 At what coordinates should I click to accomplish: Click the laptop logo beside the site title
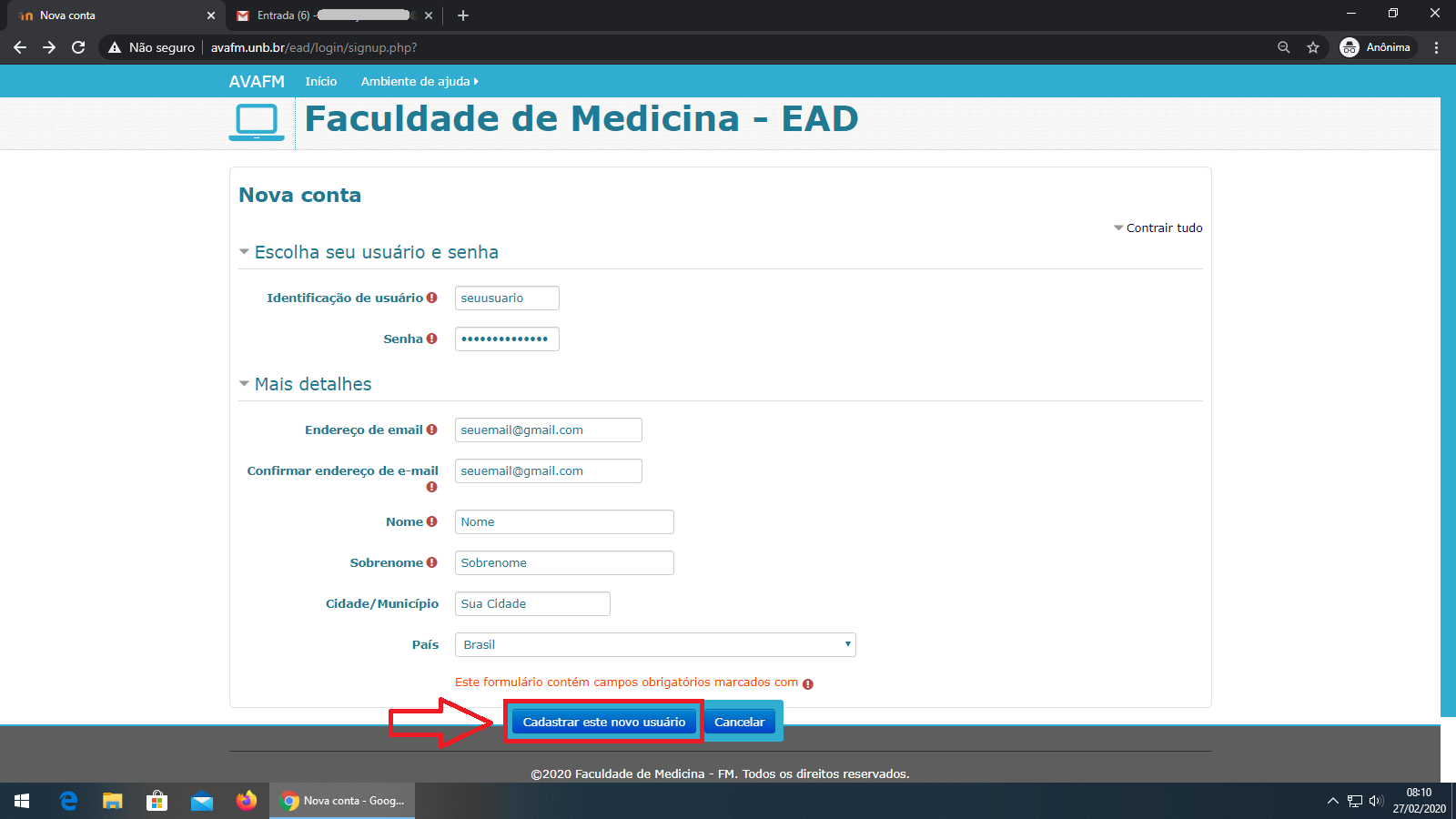coord(257,121)
